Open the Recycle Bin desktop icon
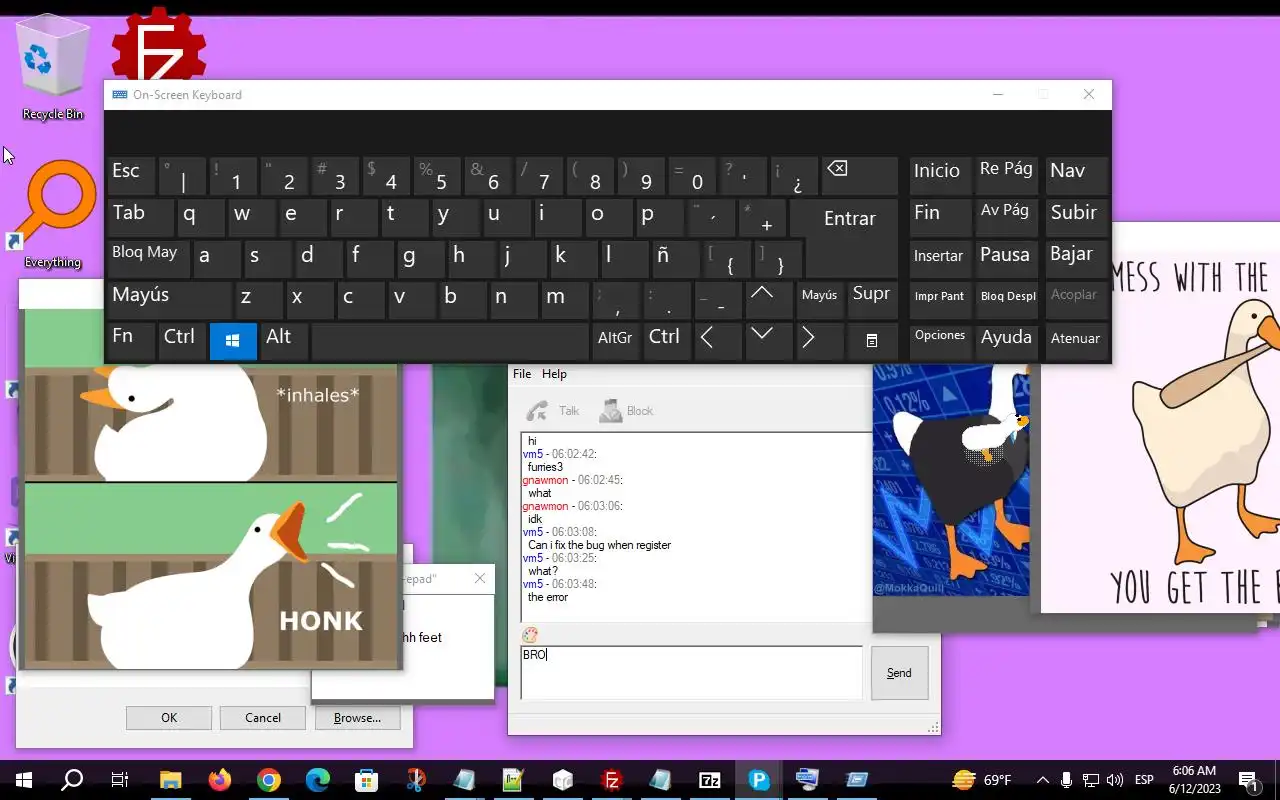Image resolution: width=1280 pixels, height=800 pixels. [x=53, y=68]
